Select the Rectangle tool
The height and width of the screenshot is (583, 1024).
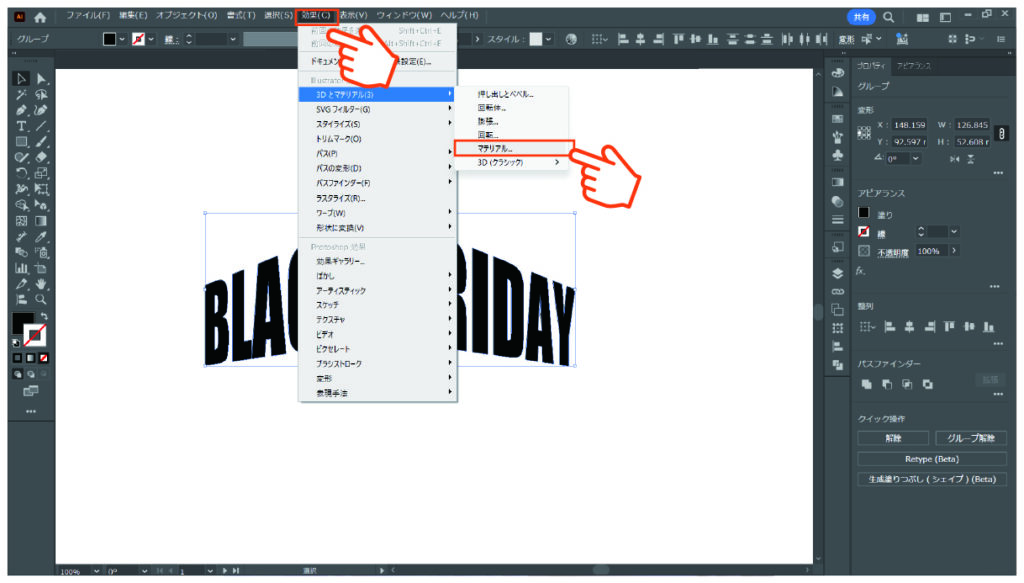21,142
